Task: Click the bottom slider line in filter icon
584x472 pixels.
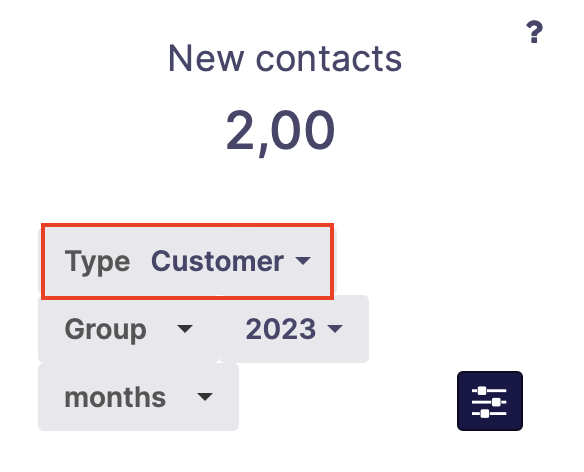Action: (489, 414)
